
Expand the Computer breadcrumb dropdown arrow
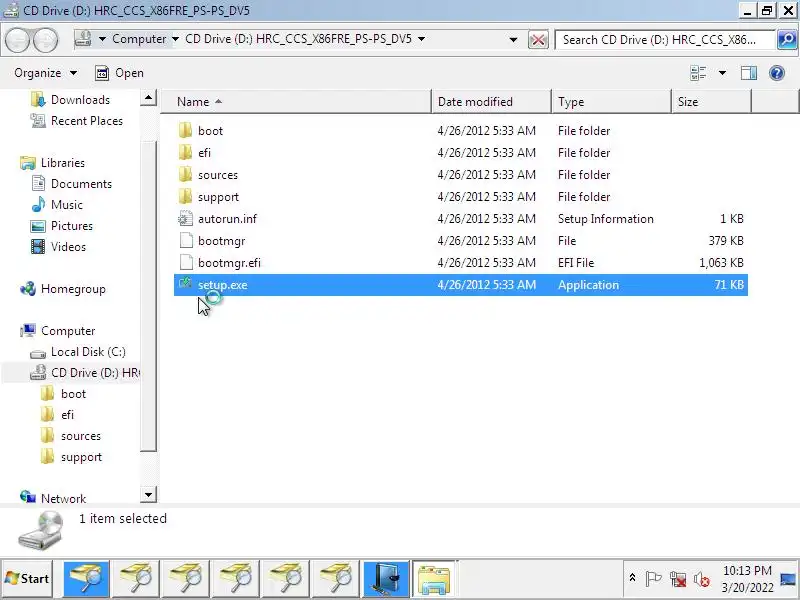coord(176,39)
